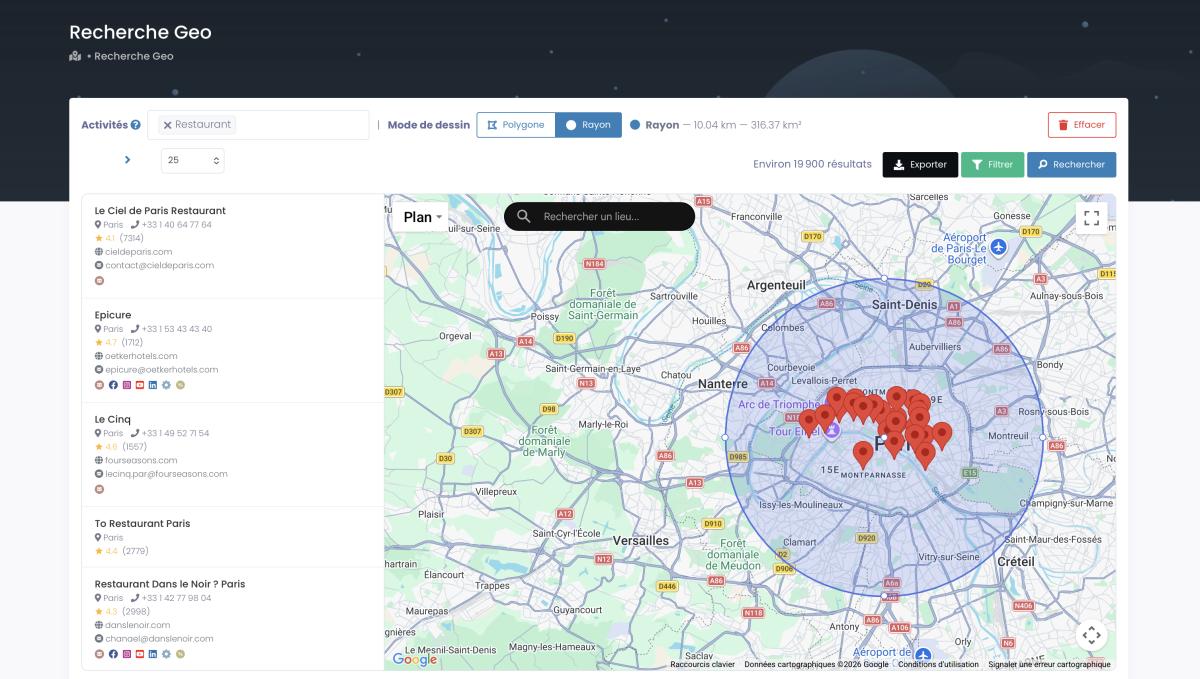Viewport: 1200px width, 679px height.
Task: Click the Recherche Geo breadcrumb
Action: click(x=133, y=56)
